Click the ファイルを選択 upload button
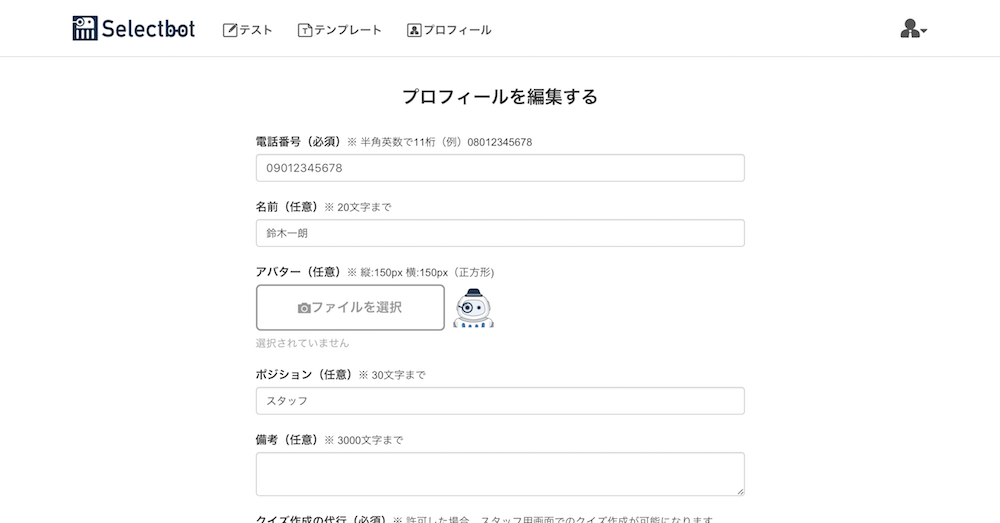The width and height of the screenshot is (1000, 523). 350,307
